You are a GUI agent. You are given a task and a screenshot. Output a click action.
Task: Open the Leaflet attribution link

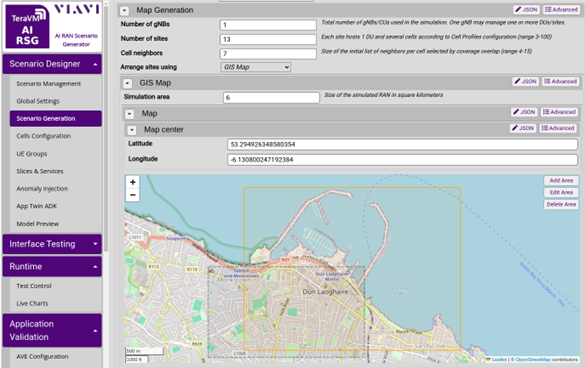pyautogui.click(x=499, y=359)
